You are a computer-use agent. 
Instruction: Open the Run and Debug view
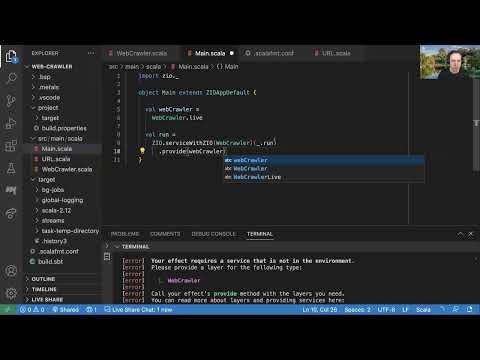tap(11, 123)
